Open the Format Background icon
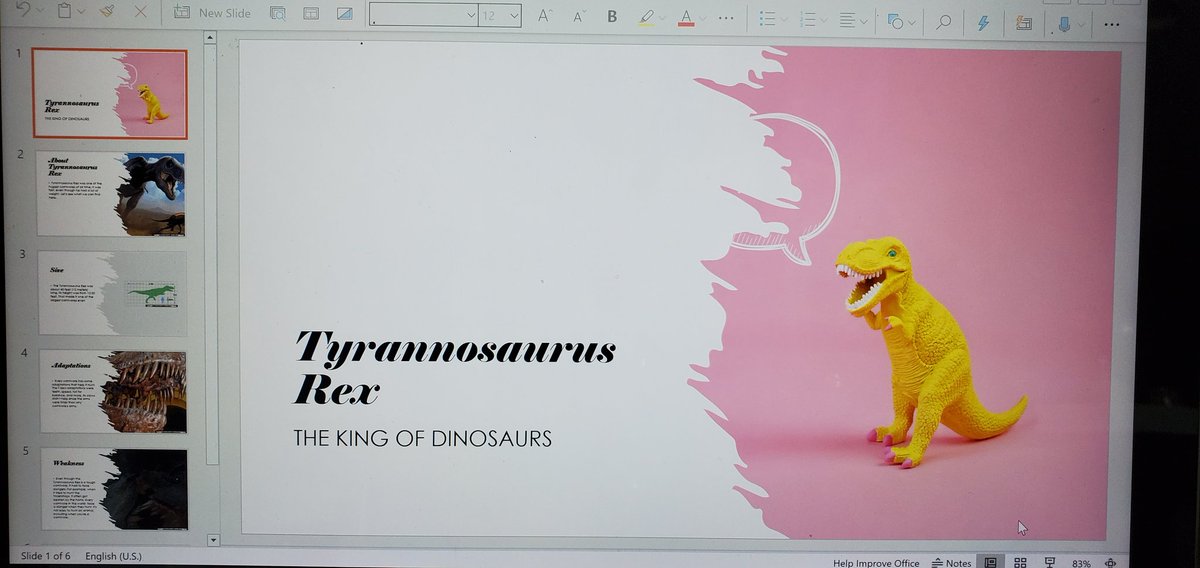1200x568 pixels. tap(344, 14)
